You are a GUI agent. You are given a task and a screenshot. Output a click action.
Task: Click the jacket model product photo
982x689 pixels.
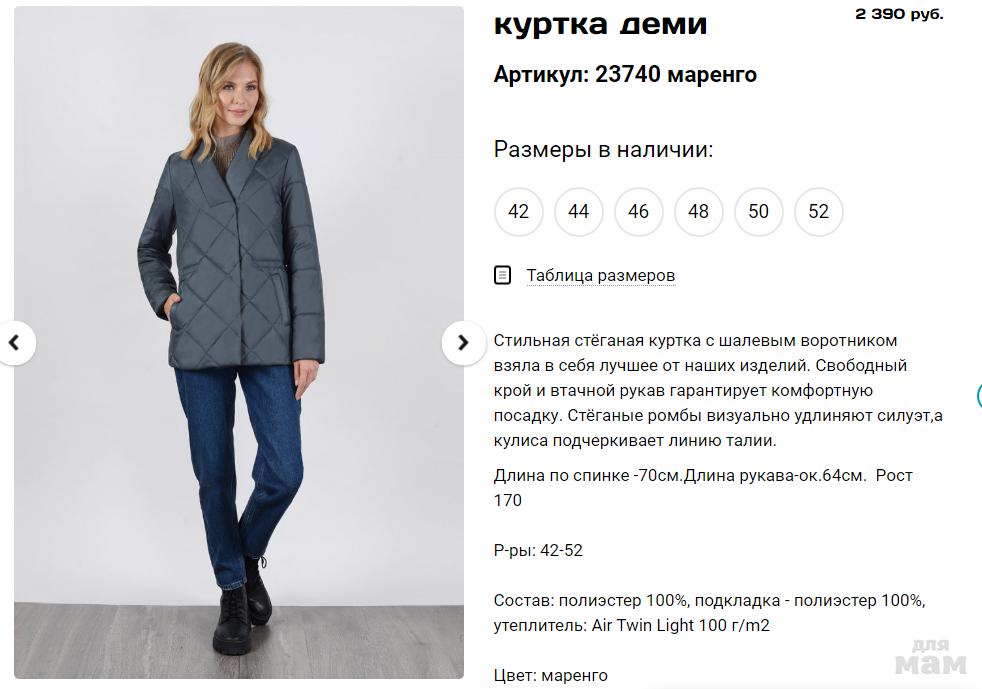(x=239, y=343)
